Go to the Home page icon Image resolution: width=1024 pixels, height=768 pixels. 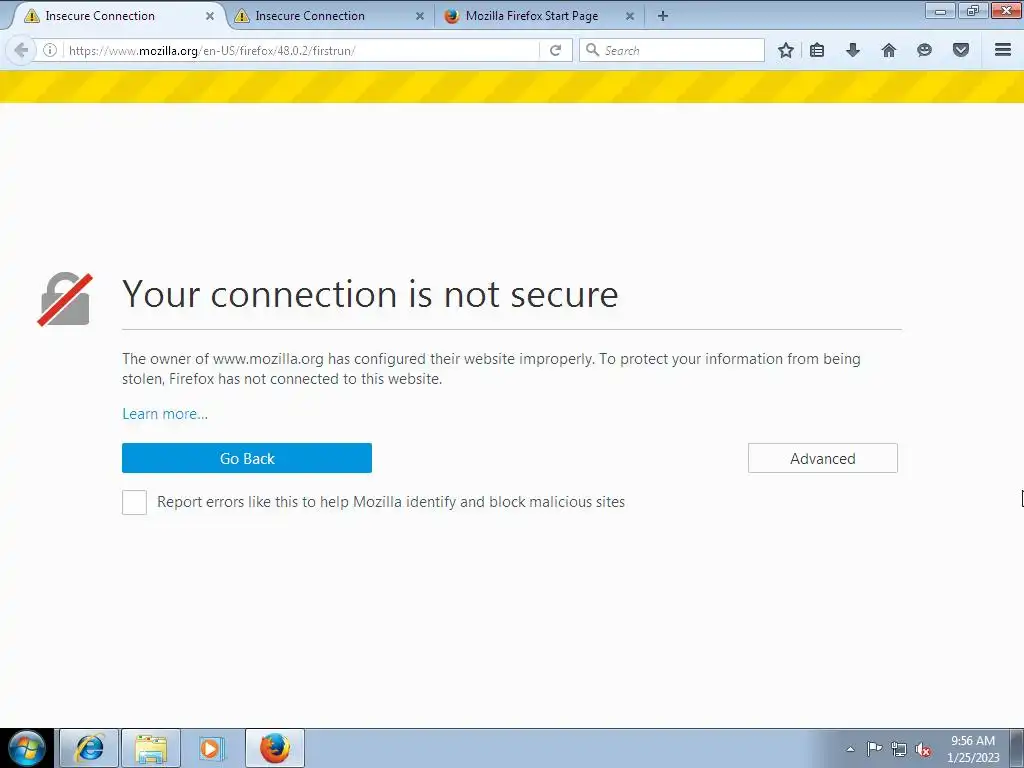(x=889, y=50)
